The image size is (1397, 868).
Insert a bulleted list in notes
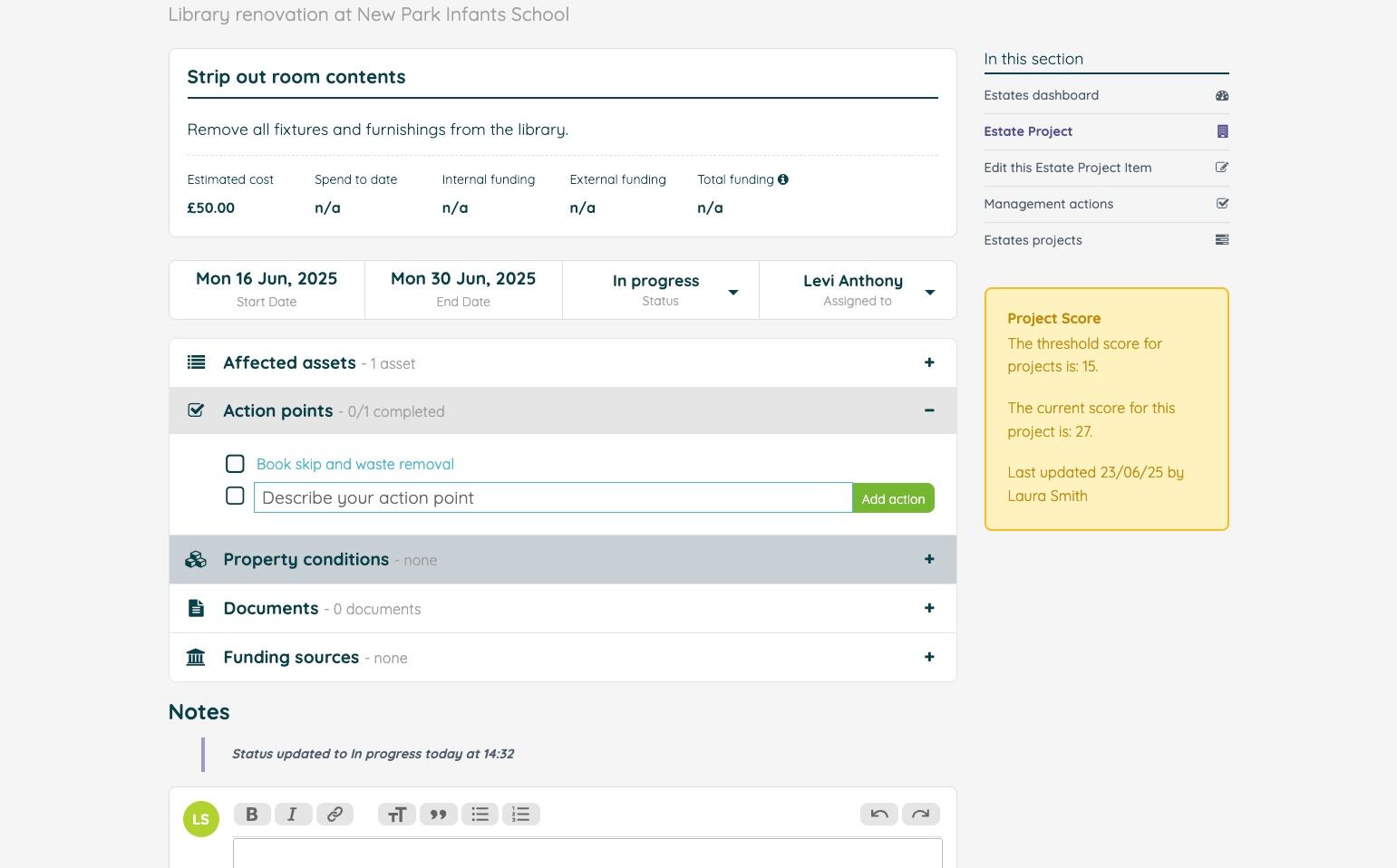coord(480,815)
